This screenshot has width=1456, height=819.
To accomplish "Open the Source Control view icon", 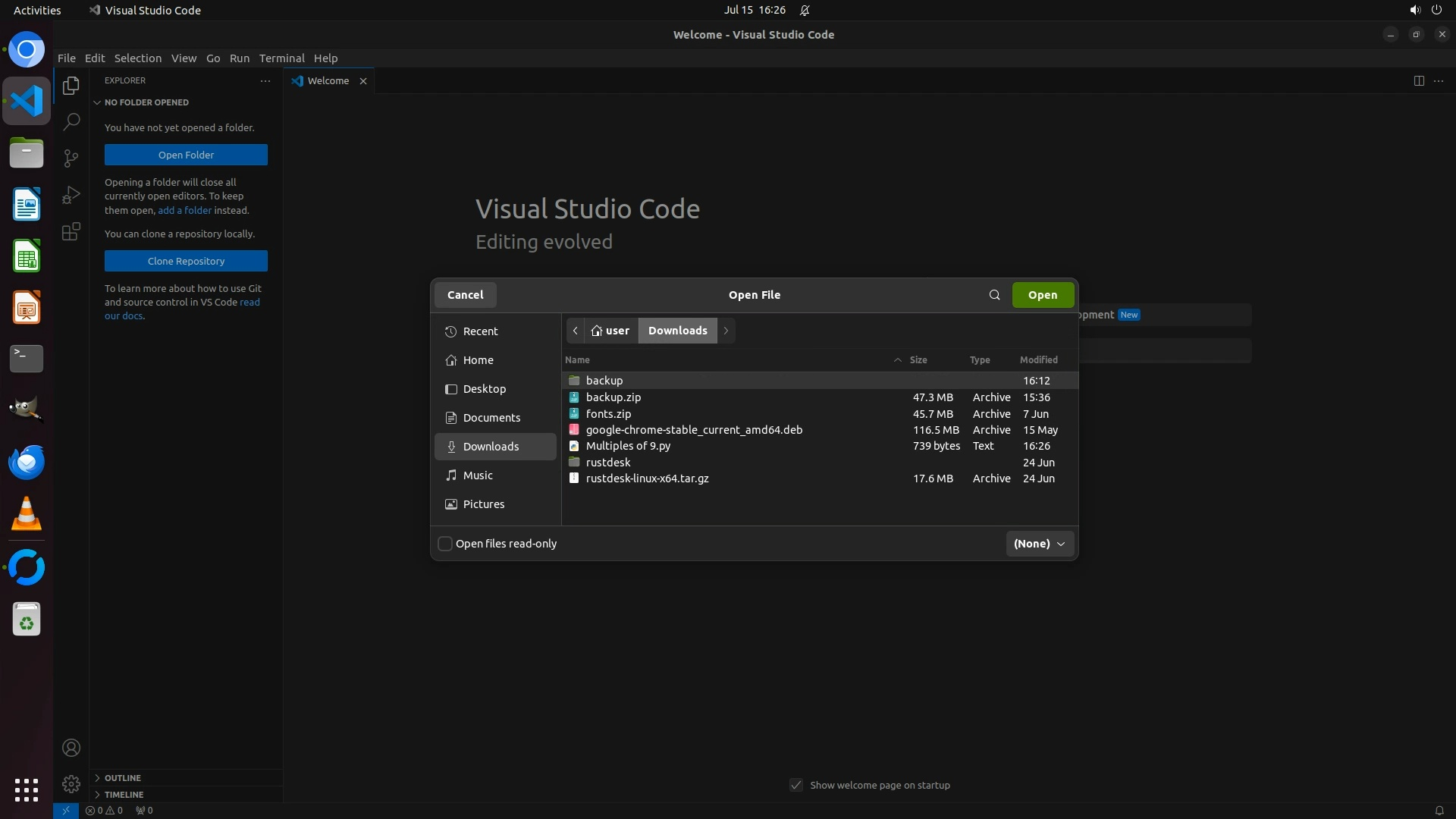I will click(71, 158).
